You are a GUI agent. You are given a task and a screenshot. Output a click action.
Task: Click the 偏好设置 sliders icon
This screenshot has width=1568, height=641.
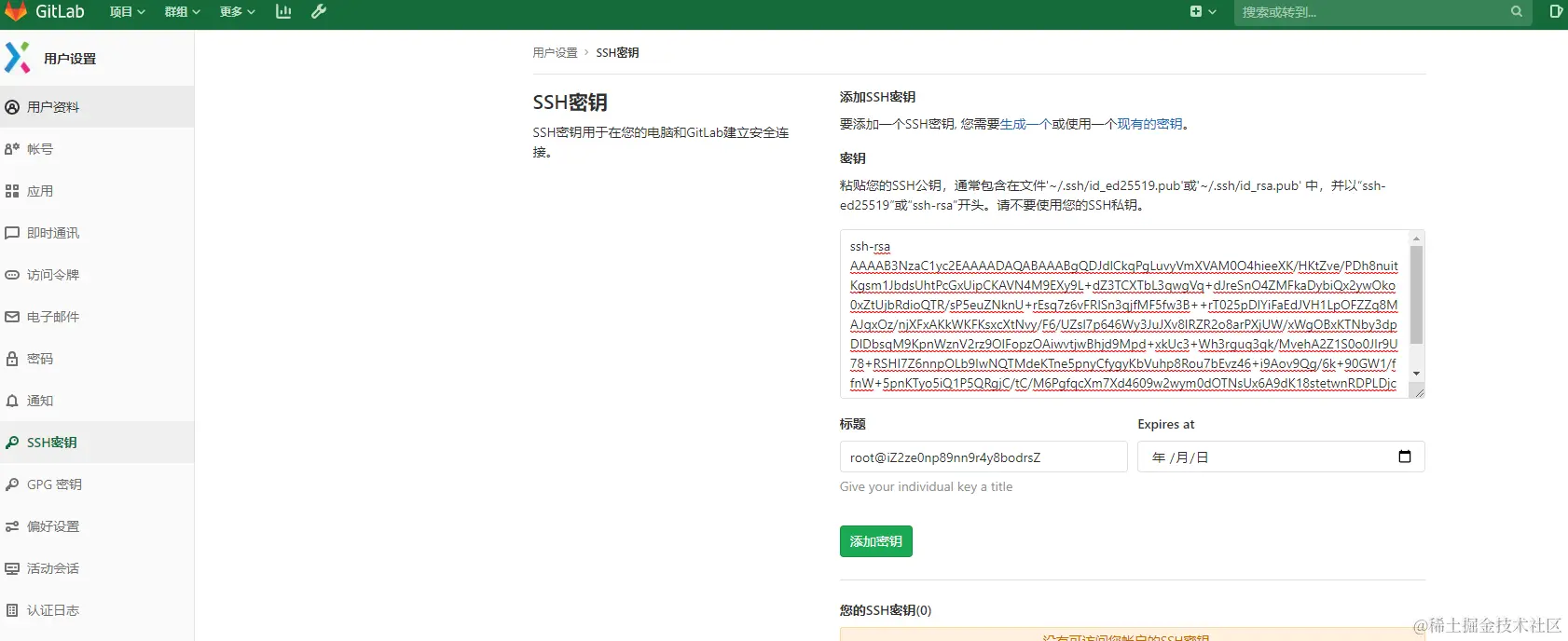coord(12,526)
